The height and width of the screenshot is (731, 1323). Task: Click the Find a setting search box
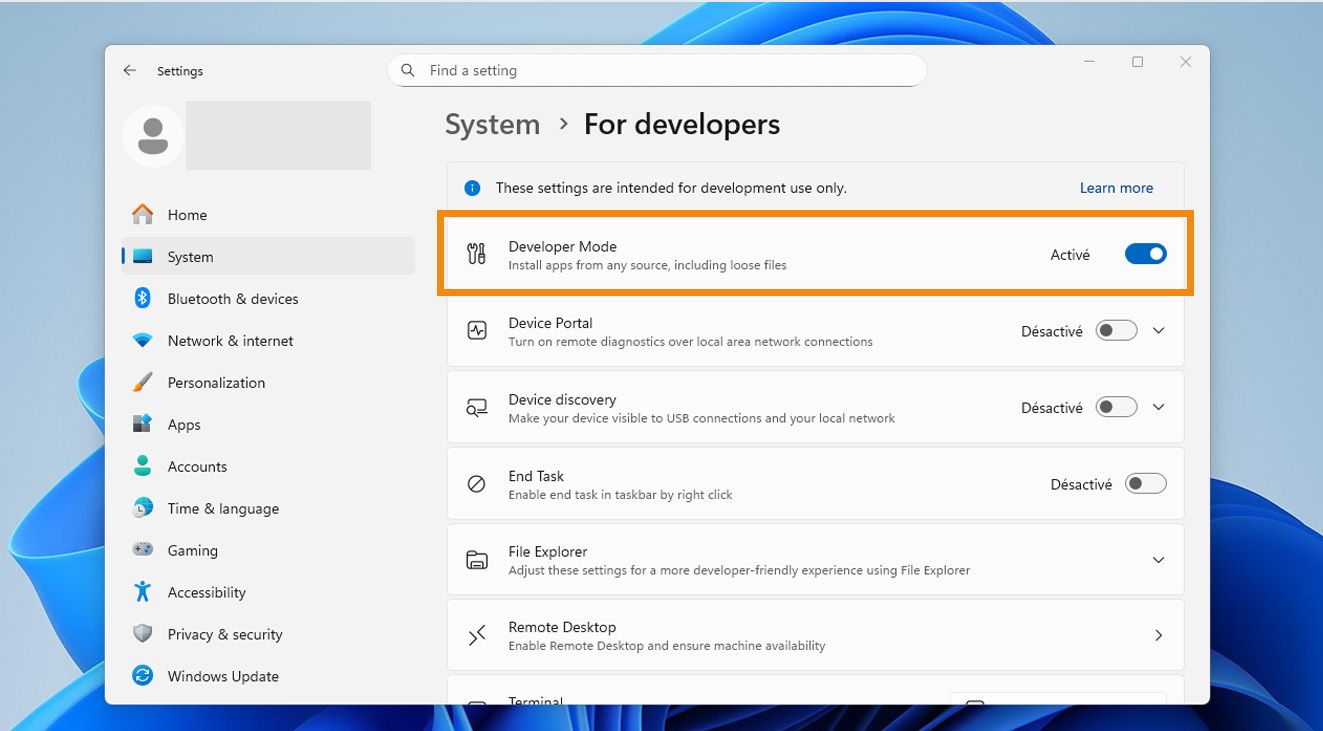pyautogui.click(x=657, y=71)
